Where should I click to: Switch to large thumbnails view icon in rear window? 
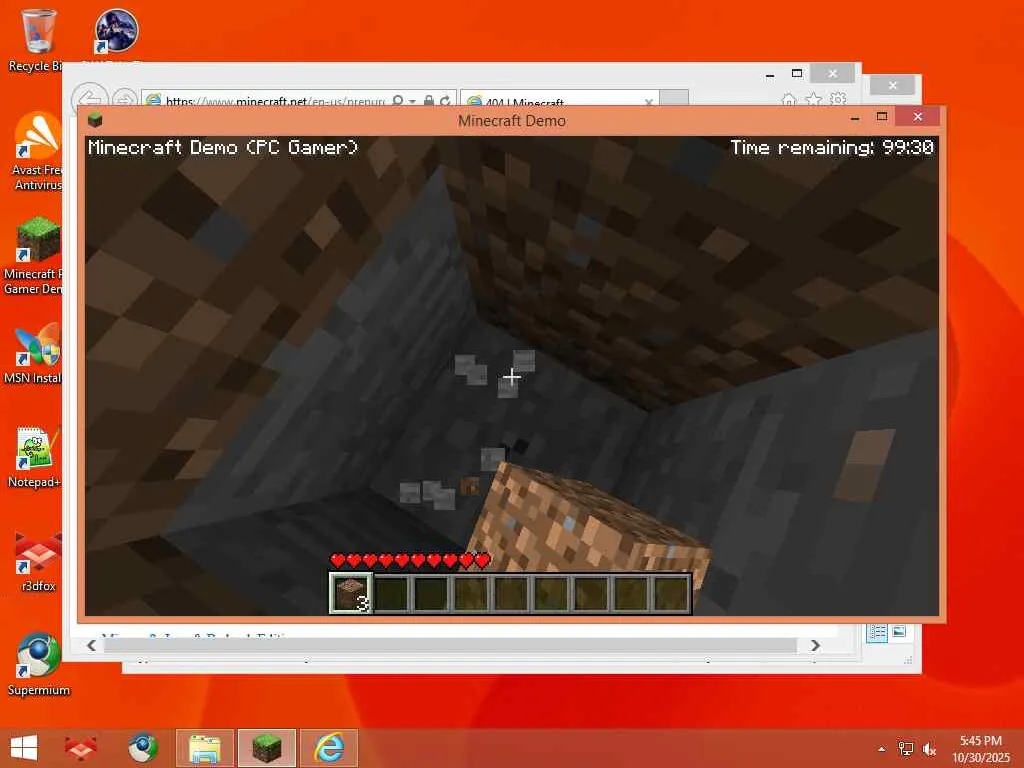(899, 631)
